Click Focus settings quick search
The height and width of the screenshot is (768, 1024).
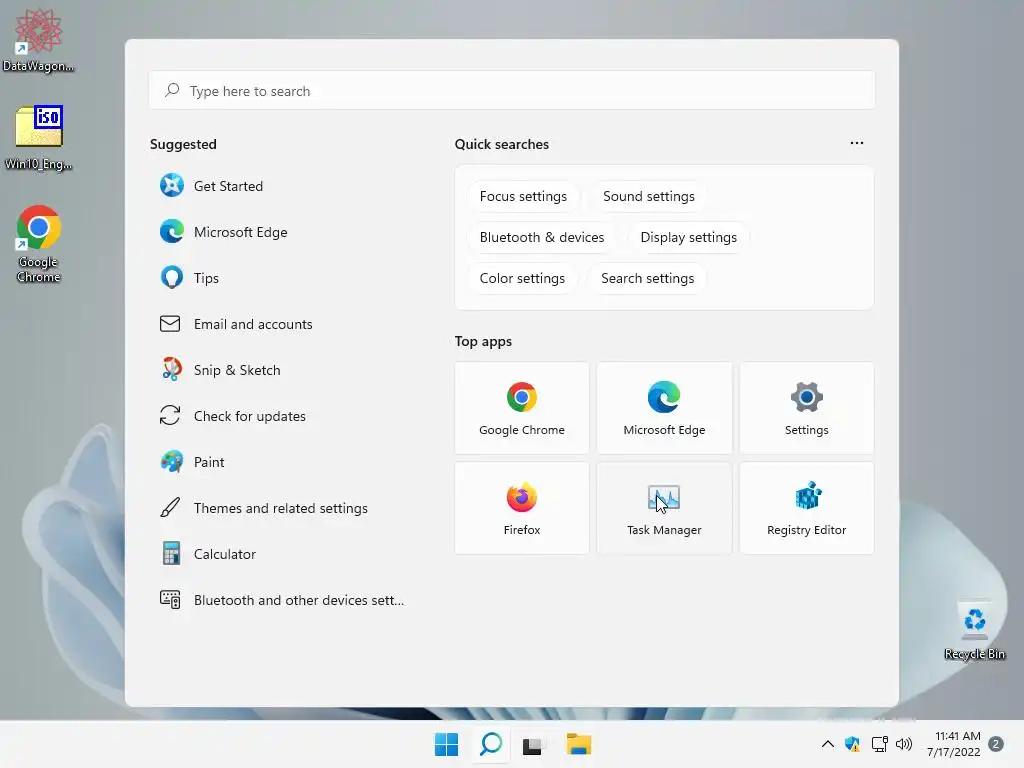(523, 197)
